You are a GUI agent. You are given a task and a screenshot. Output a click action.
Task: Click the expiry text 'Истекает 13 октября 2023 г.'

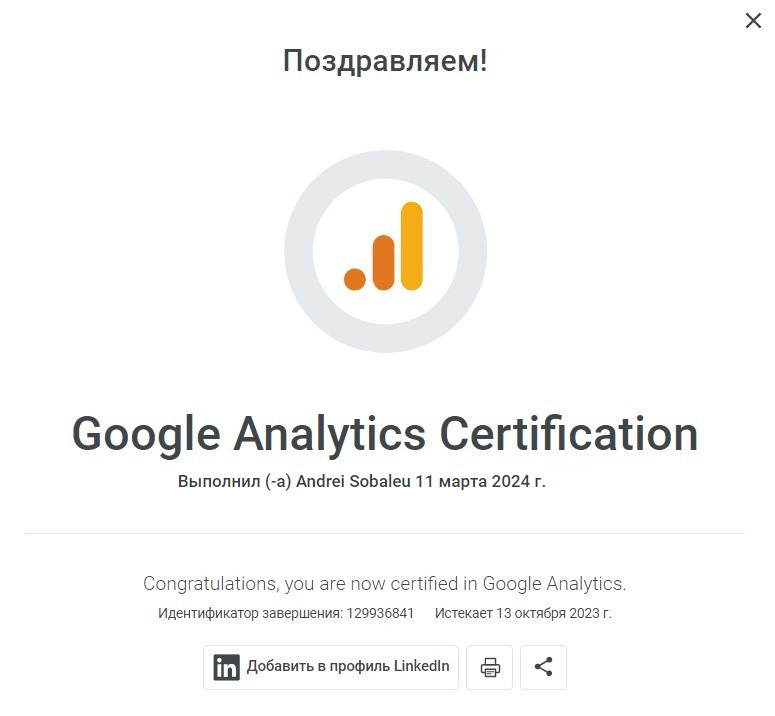523,613
